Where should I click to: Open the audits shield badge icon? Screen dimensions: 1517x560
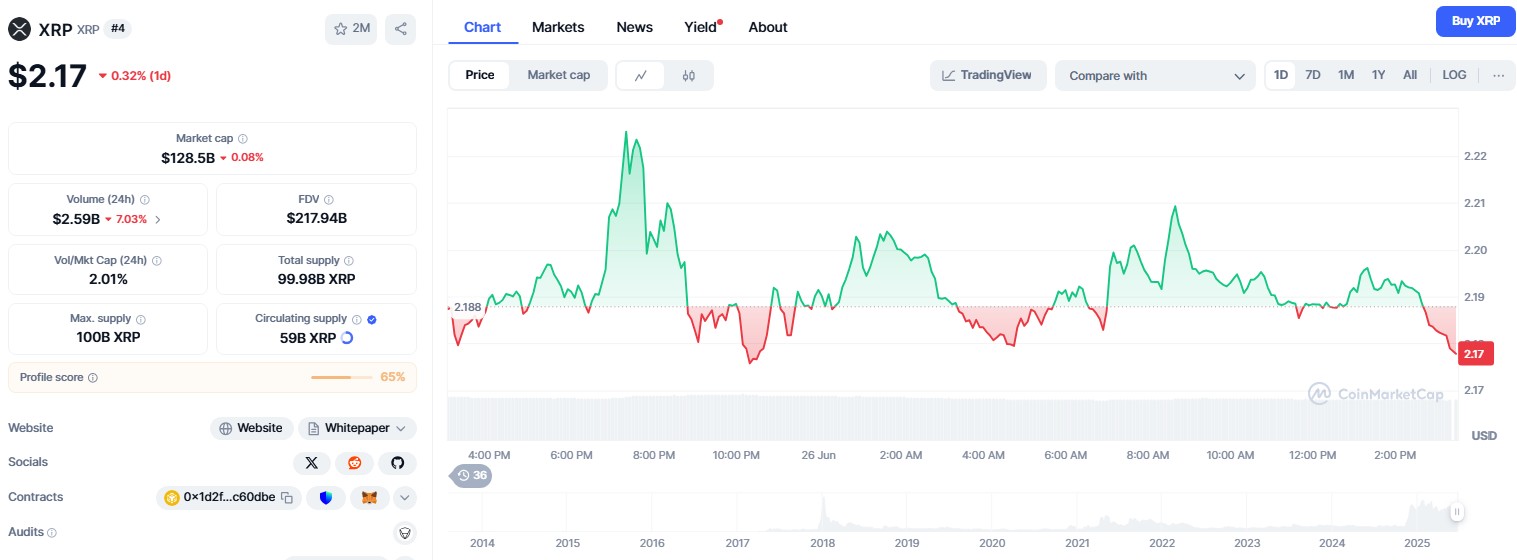(404, 532)
